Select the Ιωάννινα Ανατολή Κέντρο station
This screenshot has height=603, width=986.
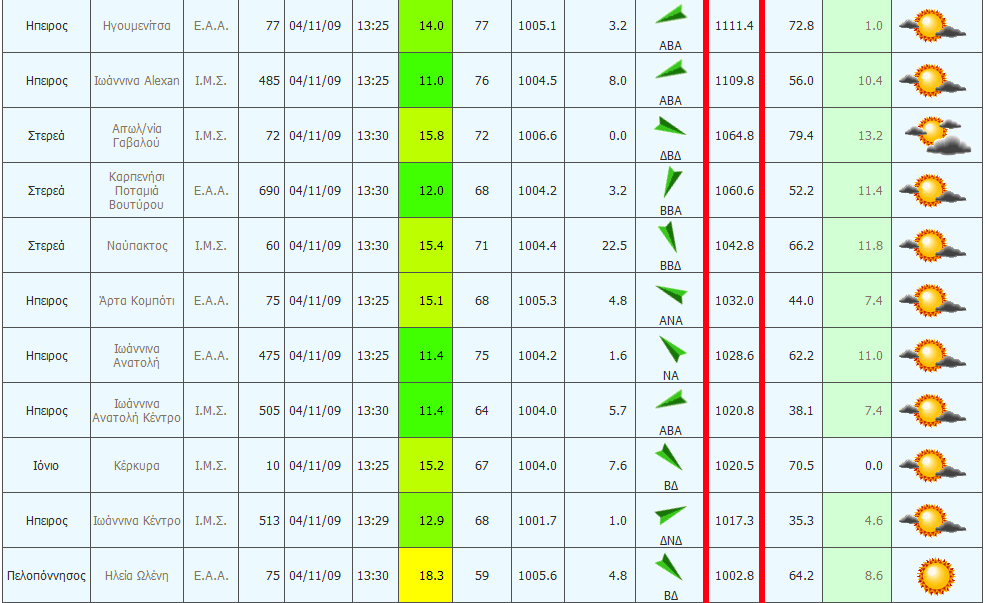[x=137, y=410]
